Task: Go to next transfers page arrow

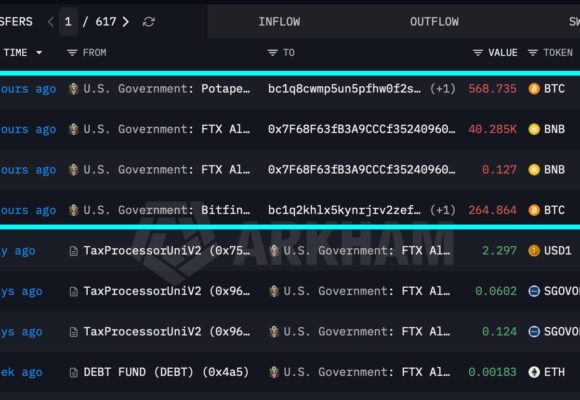Action: pos(126,22)
